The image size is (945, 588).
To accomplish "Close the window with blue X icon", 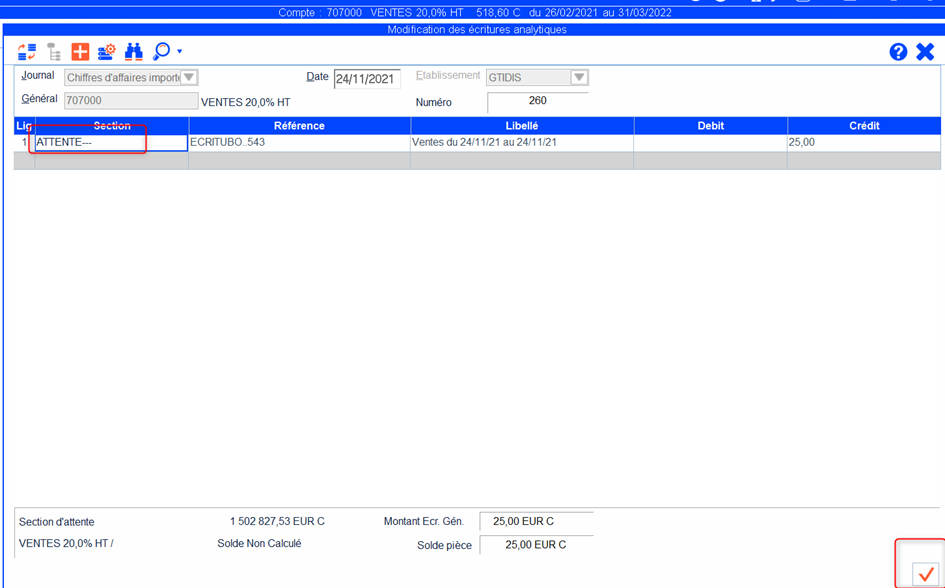I will point(925,52).
